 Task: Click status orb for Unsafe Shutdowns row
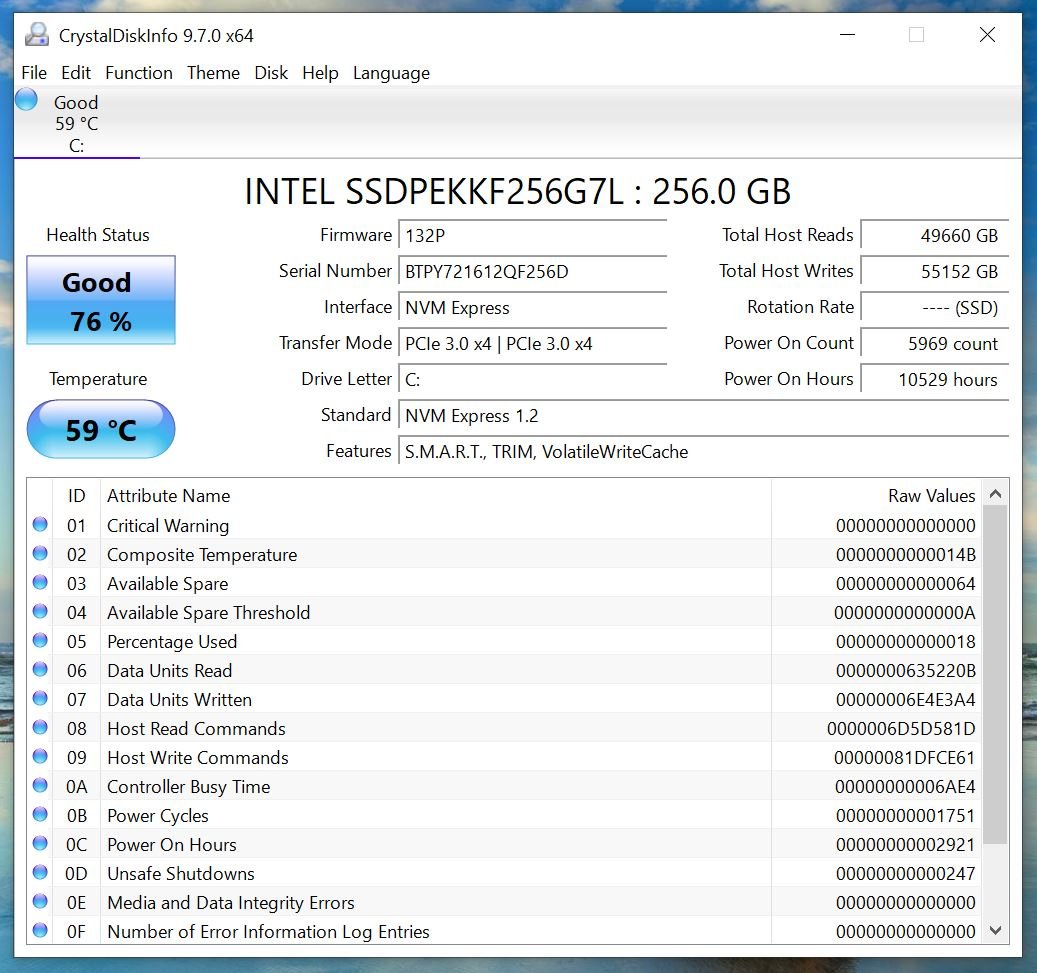(x=40, y=873)
